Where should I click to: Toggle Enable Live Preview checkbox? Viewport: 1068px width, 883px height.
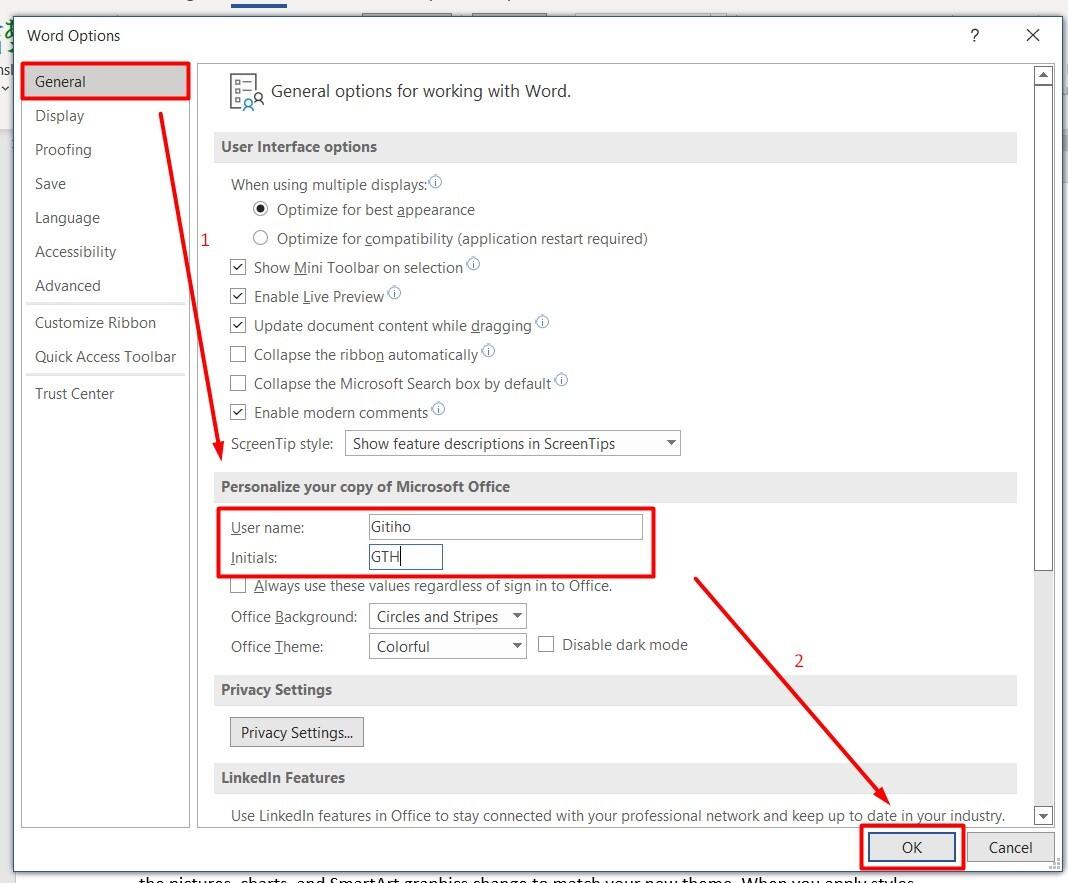coord(238,296)
